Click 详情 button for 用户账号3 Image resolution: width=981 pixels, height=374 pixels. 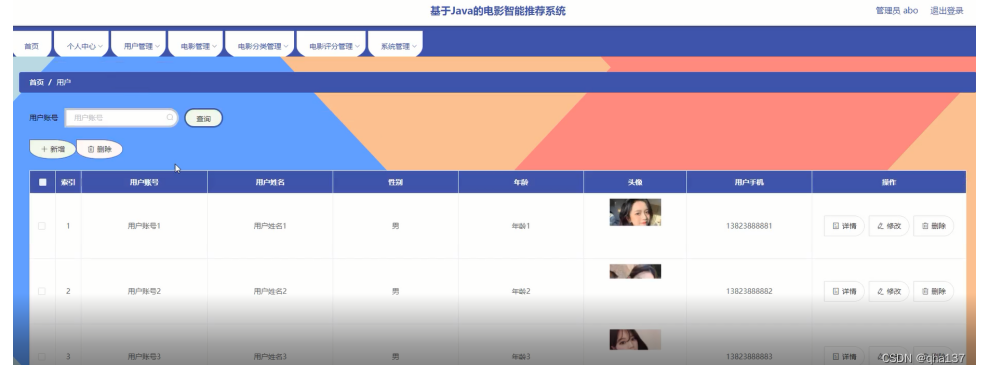click(844, 356)
